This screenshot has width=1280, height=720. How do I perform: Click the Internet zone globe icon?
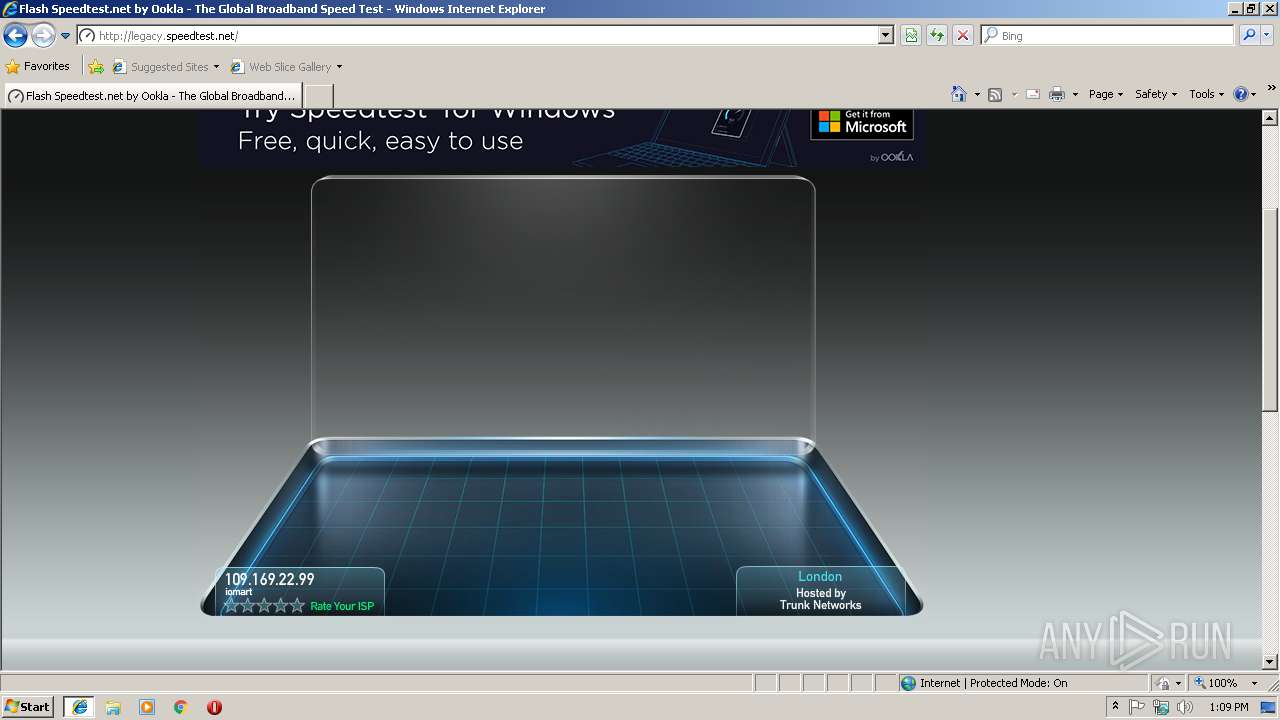(x=908, y=683)
